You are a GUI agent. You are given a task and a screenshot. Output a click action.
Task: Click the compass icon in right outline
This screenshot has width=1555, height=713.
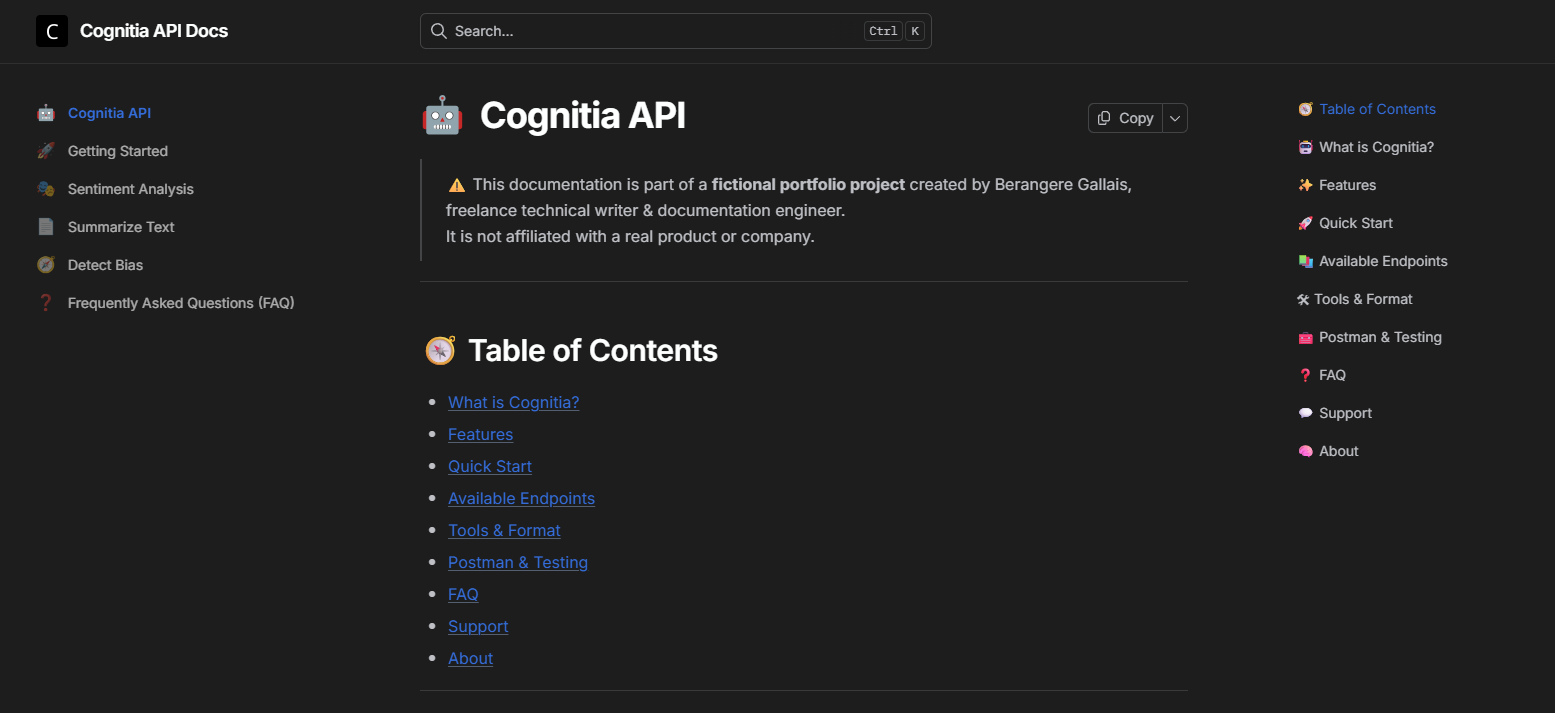(x=1305, y=109)
